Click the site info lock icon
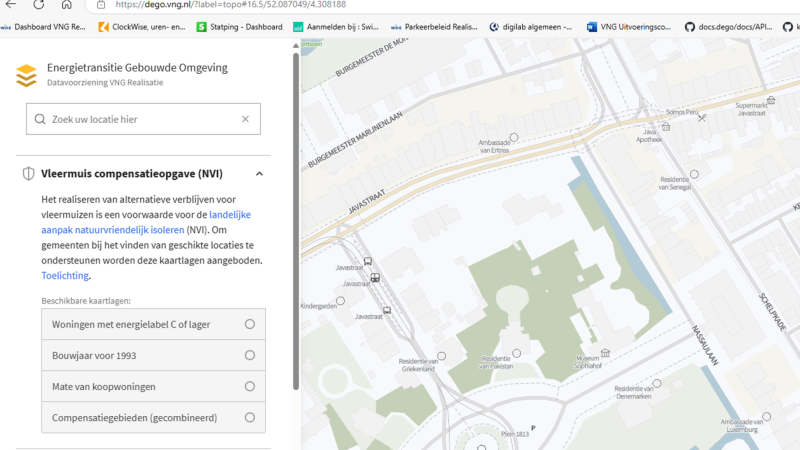The width and height of the screenshot is (800, 450). (x=101, y=5)
